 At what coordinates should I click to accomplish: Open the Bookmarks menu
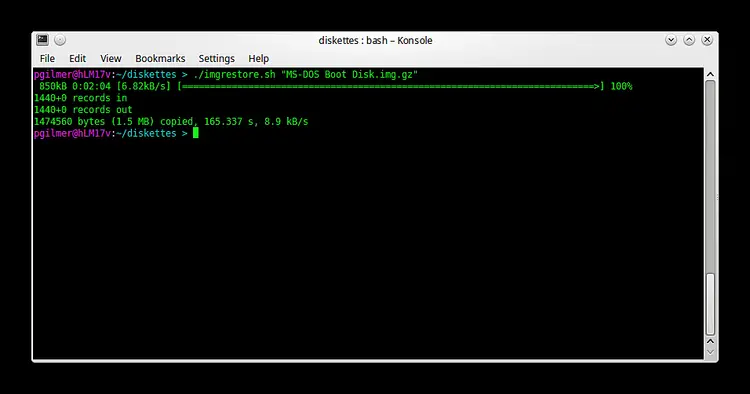[x=160, y=58]
